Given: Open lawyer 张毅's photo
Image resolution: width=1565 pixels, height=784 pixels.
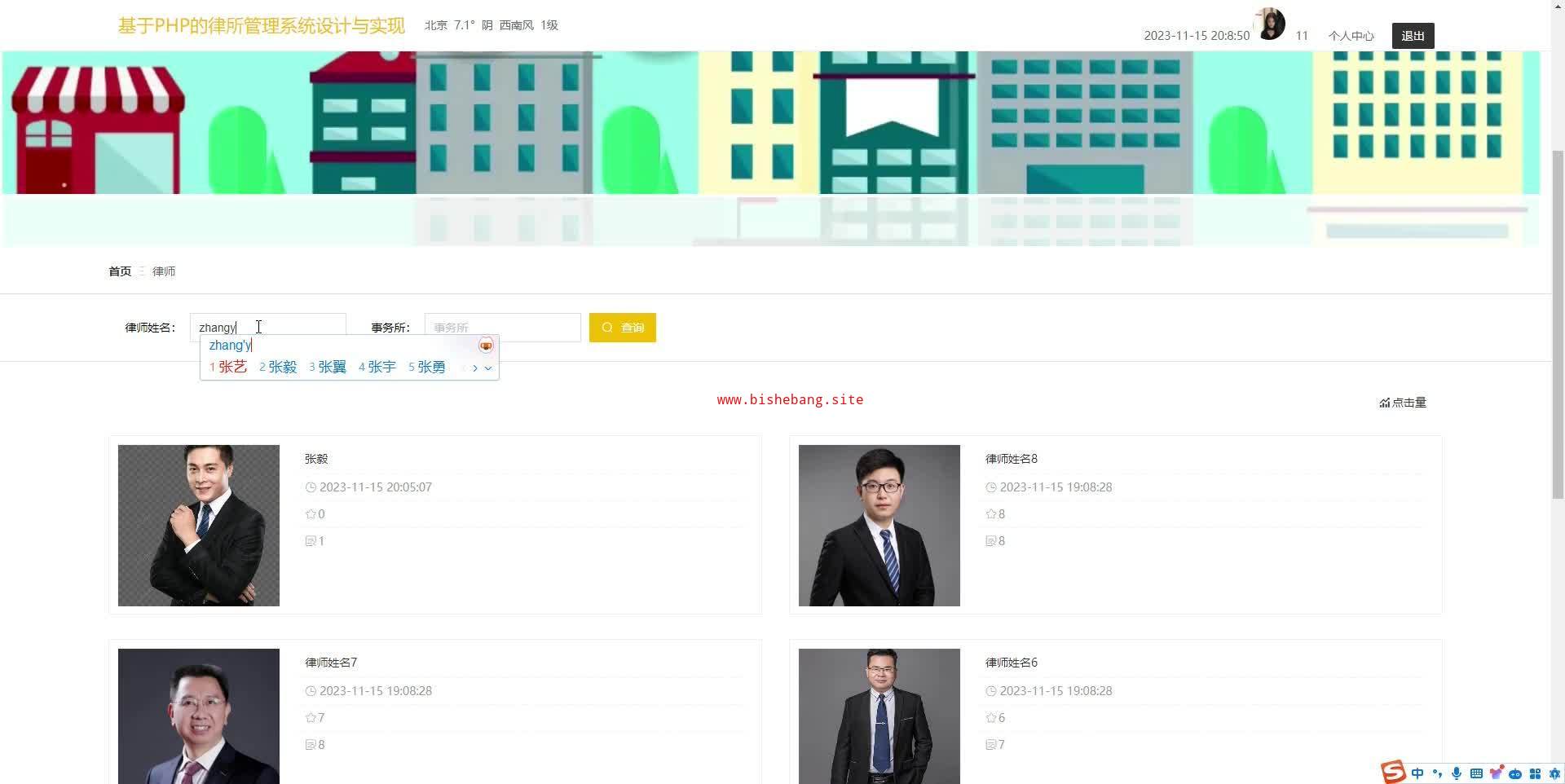Looking at the screenshot, I should (x=199, y=526).
